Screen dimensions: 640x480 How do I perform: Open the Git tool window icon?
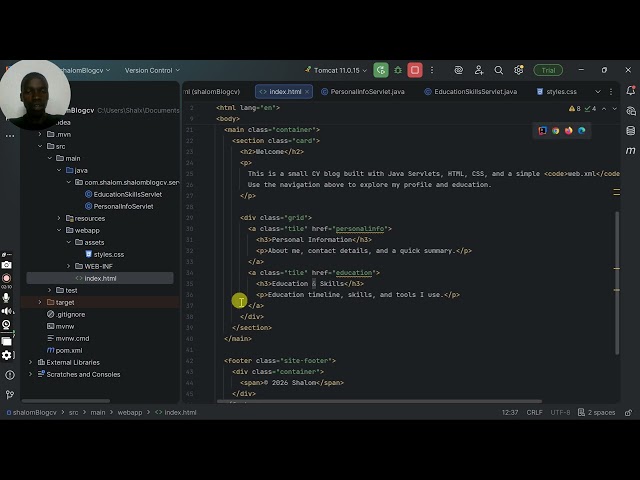(x=10, y=394)
